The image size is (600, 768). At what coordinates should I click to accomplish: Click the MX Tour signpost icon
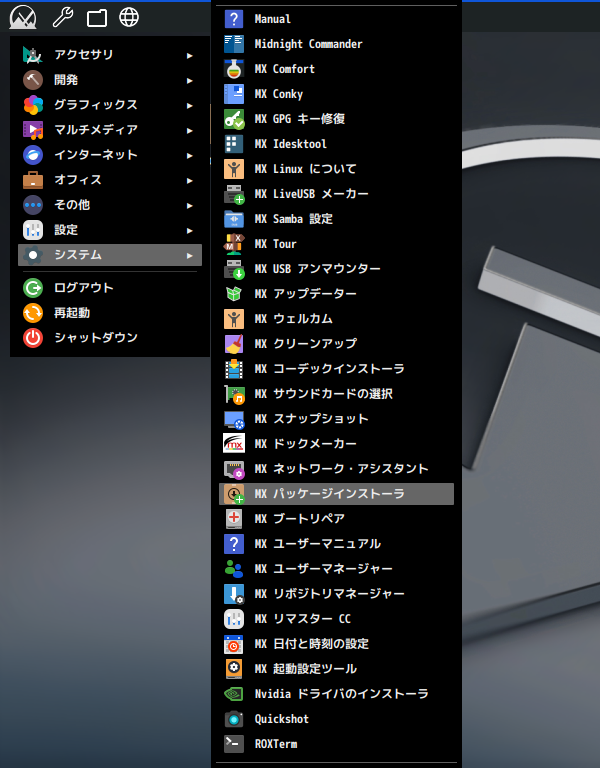234,244
